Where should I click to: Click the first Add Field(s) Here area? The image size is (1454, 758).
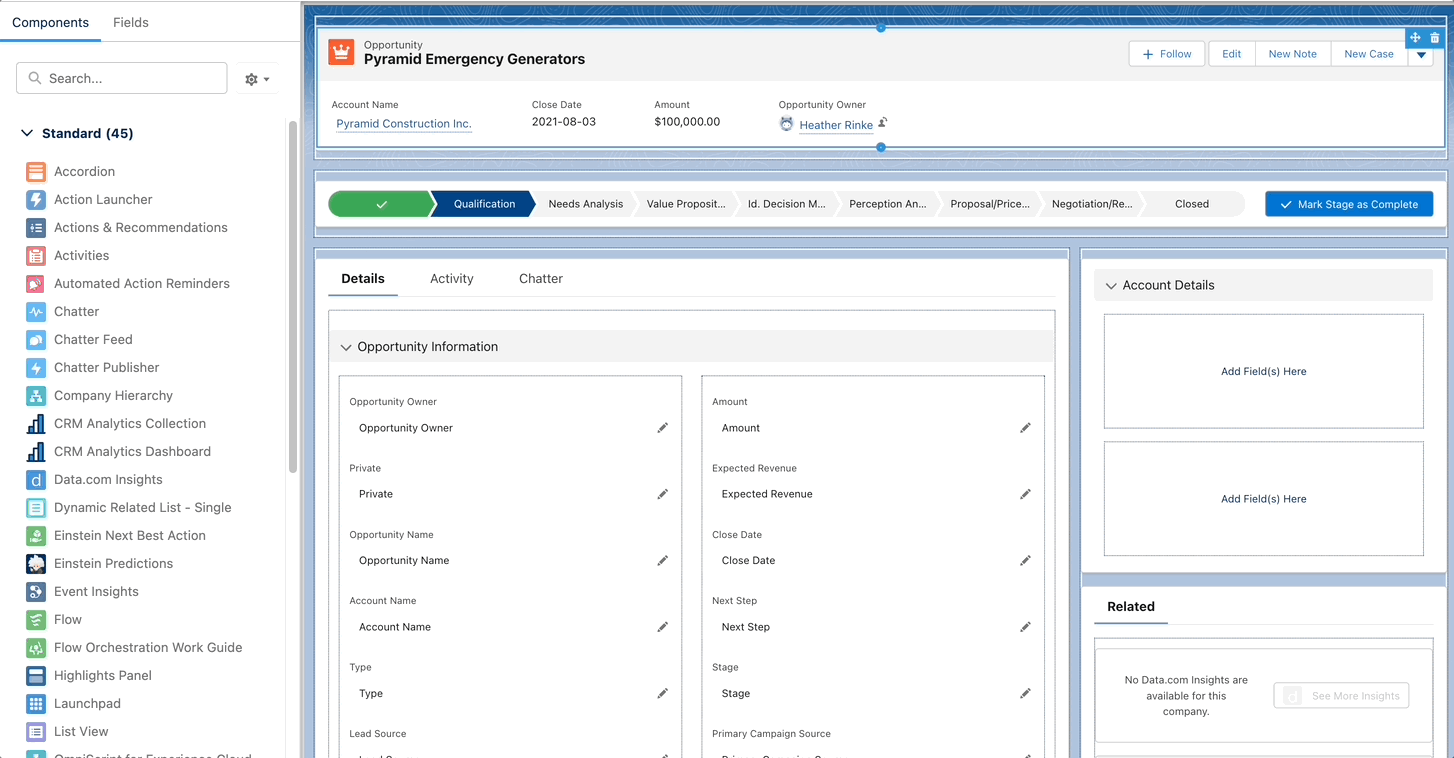tap(1263, 371)
